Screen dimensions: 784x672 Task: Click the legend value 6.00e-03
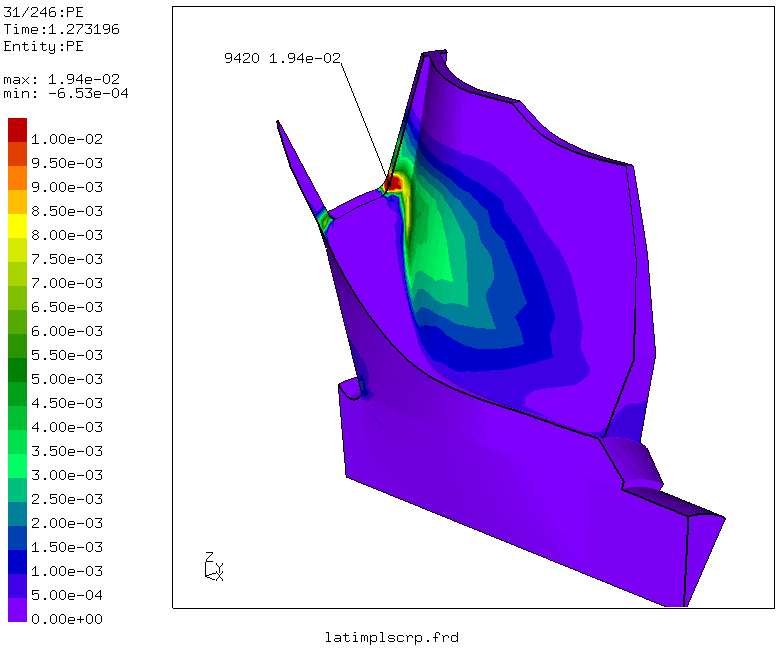67,331
